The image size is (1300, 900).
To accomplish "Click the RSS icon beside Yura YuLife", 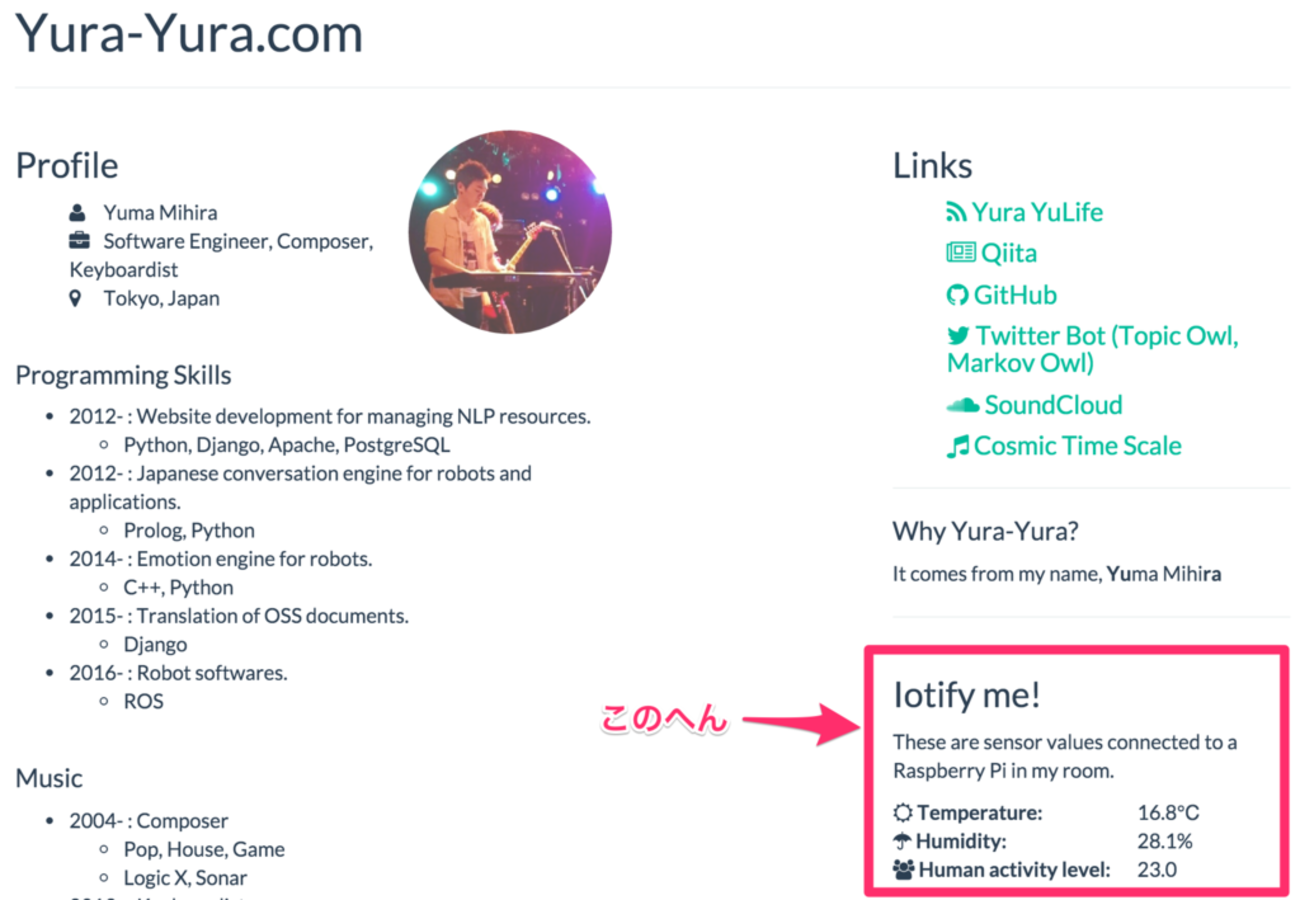I will (957, 213).
